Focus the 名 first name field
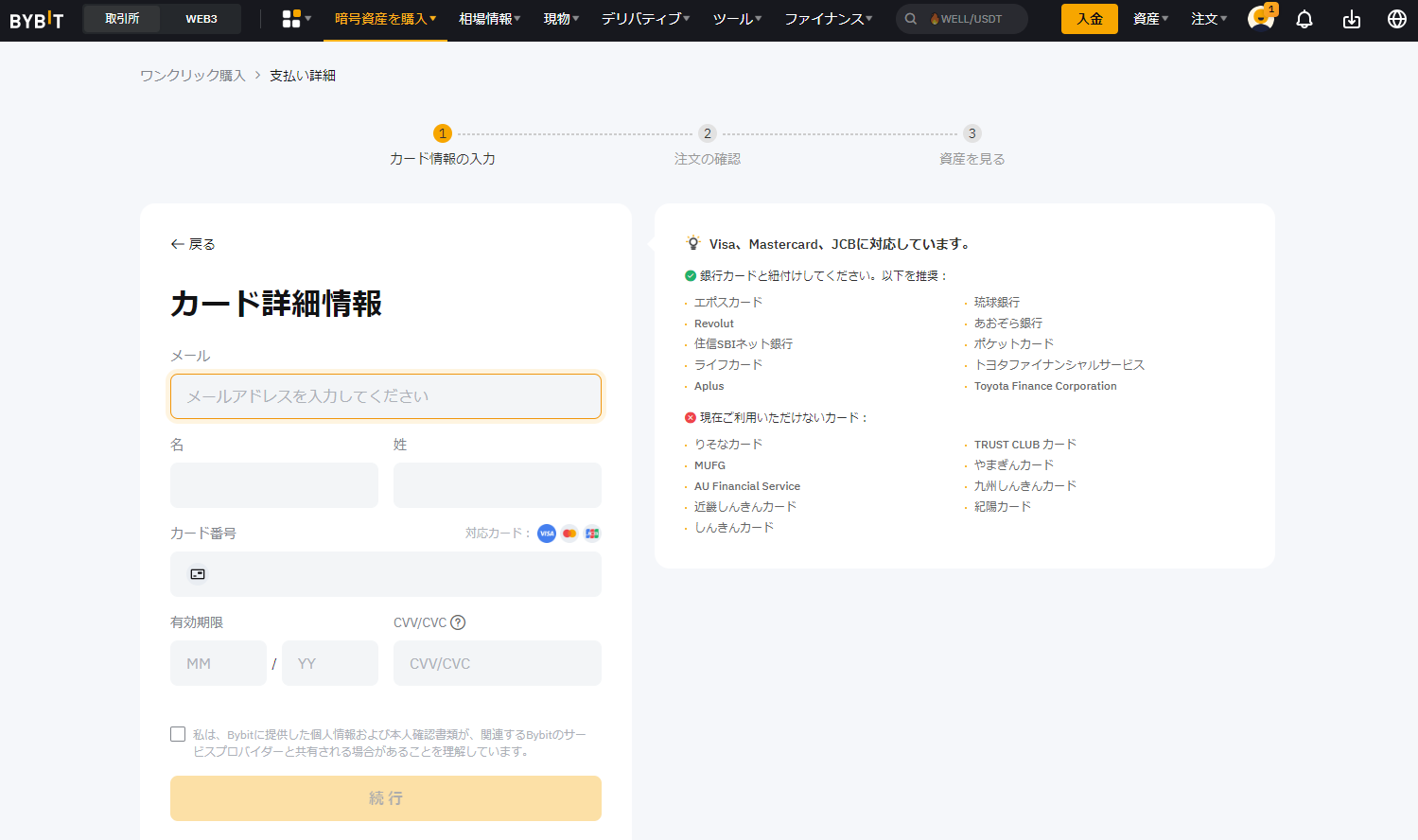1418x840 pixels. coord(274,485)
